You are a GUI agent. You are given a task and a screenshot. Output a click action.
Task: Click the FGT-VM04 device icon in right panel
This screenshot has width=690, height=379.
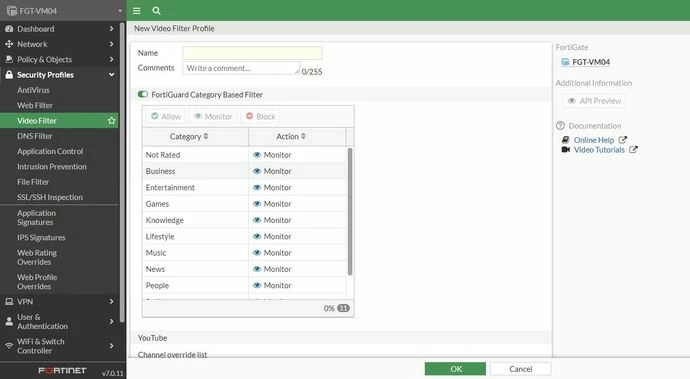click(x=565, y=62)
